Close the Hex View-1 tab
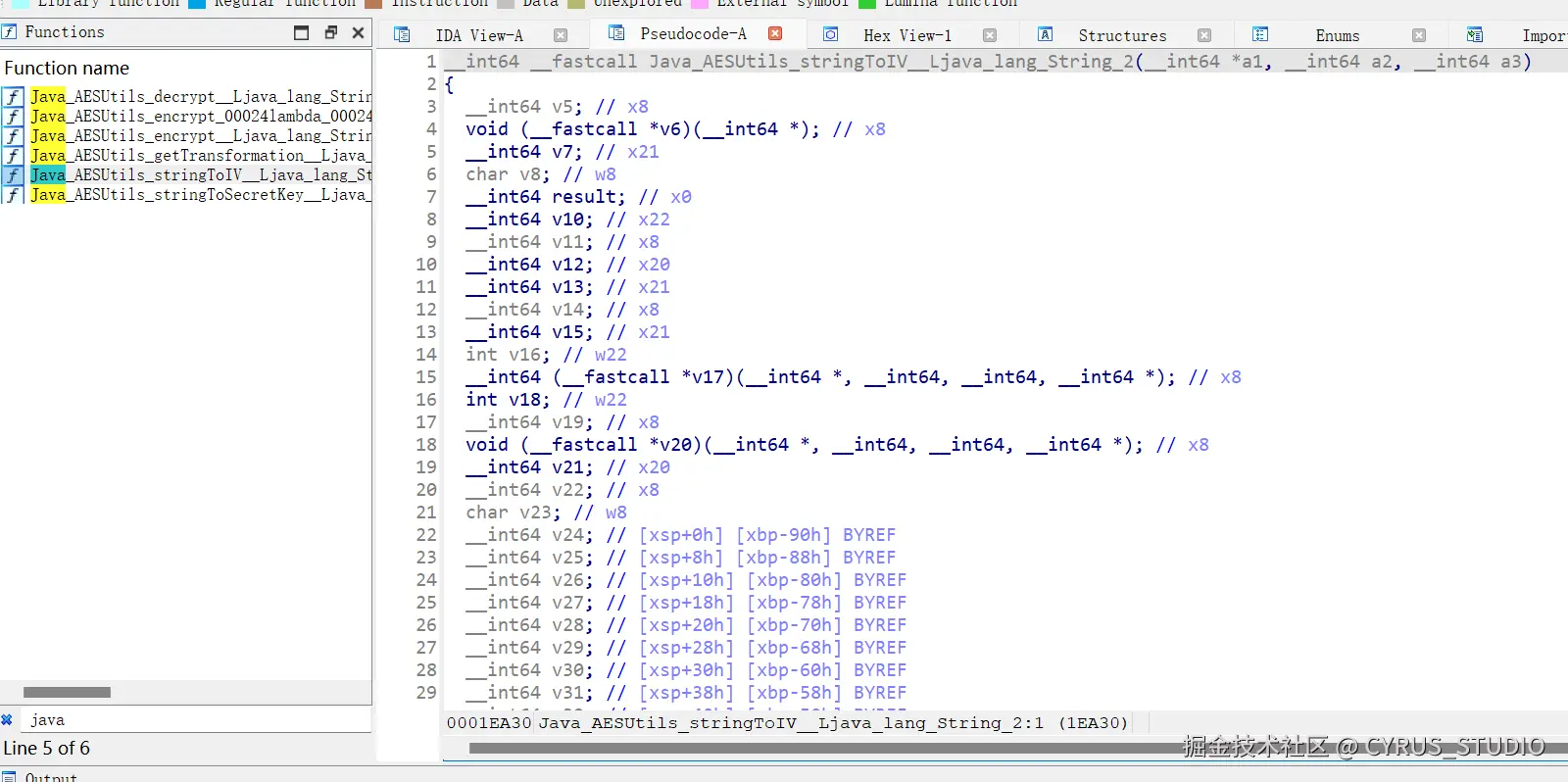Image resolution: width=1568 pixels, height=782 pixels. (x=990, y=35)
